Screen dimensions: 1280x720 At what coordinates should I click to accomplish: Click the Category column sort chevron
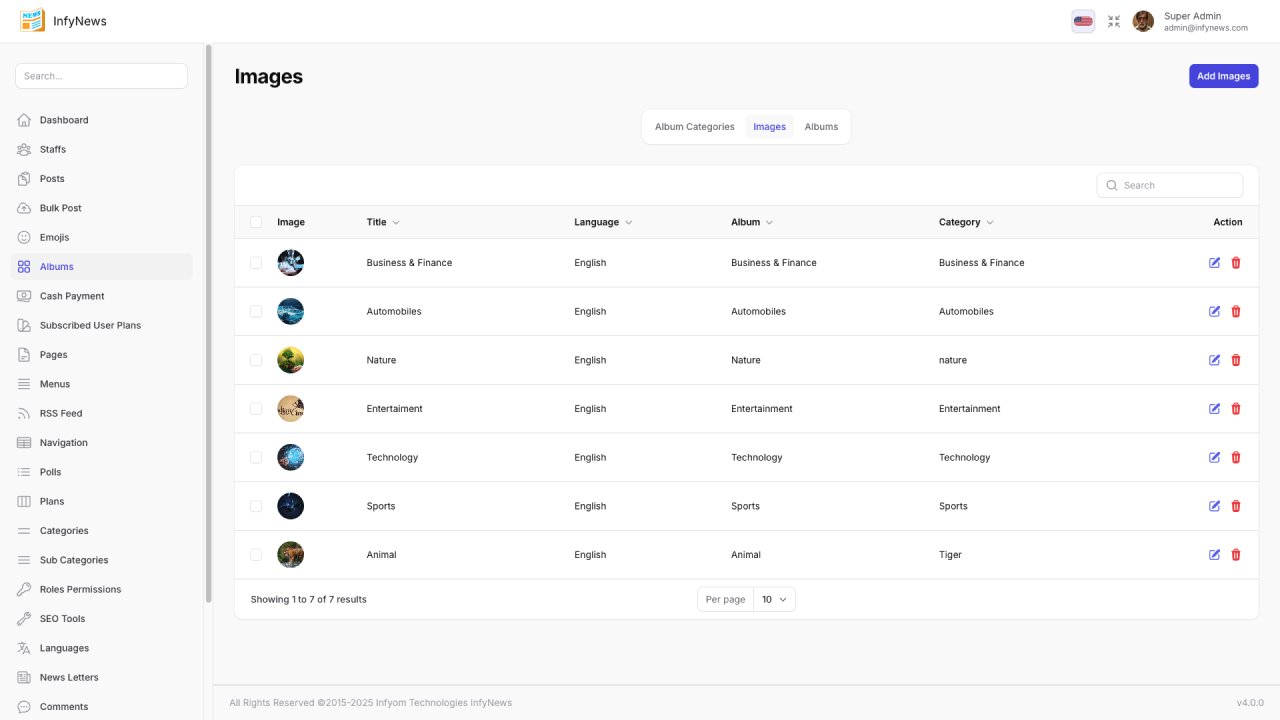coord(990,222)
